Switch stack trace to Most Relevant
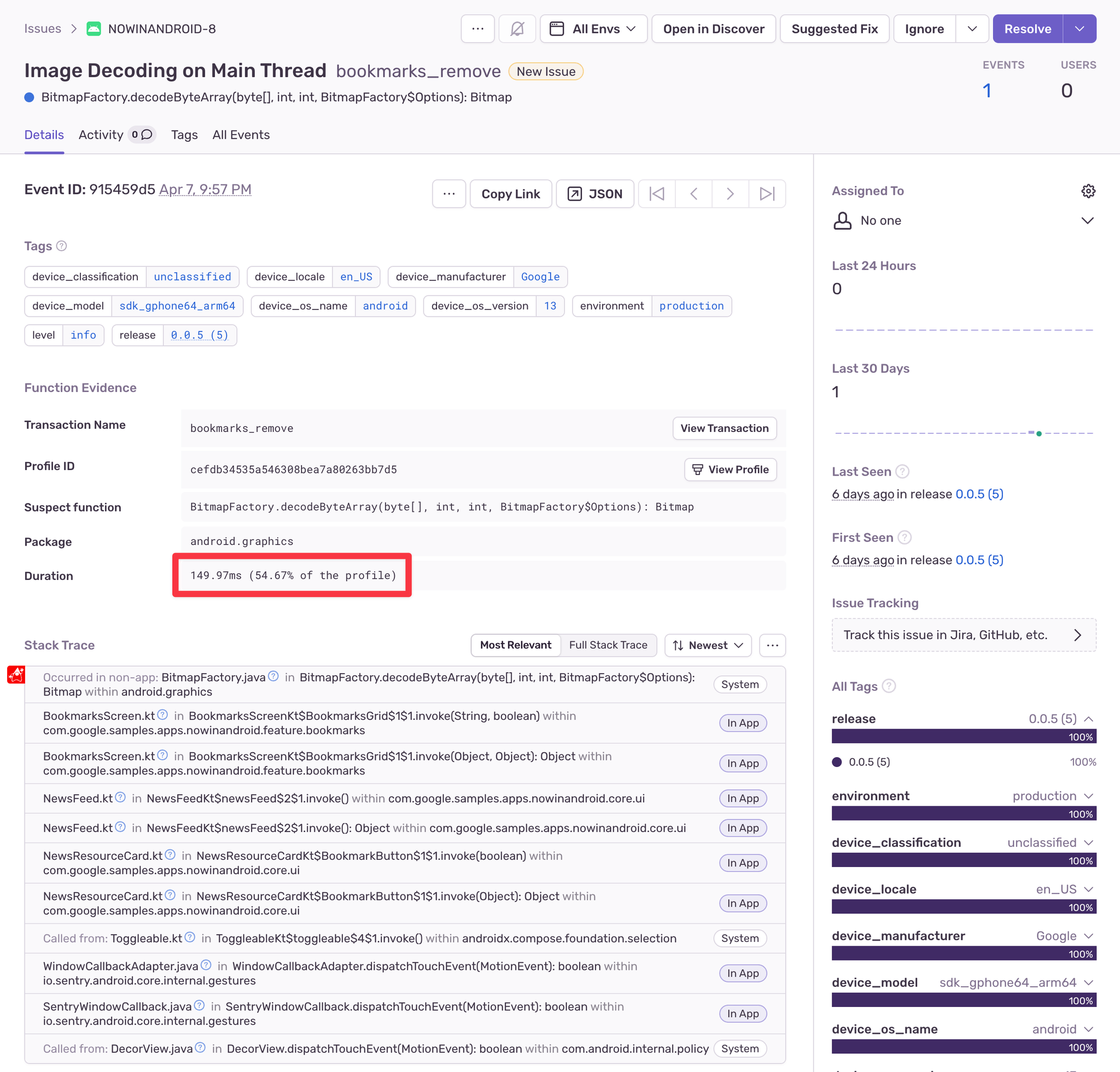Viewport: 1120px width, 1072px height. [515, 645]
